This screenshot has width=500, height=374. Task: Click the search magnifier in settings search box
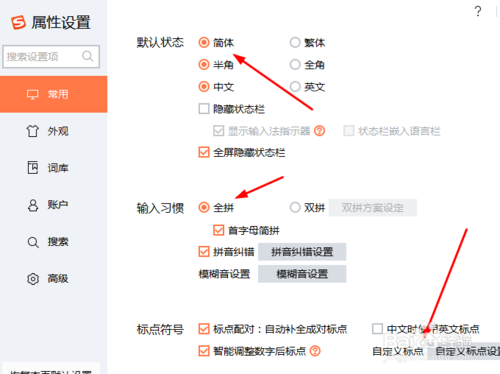click(x=88, y=56)
